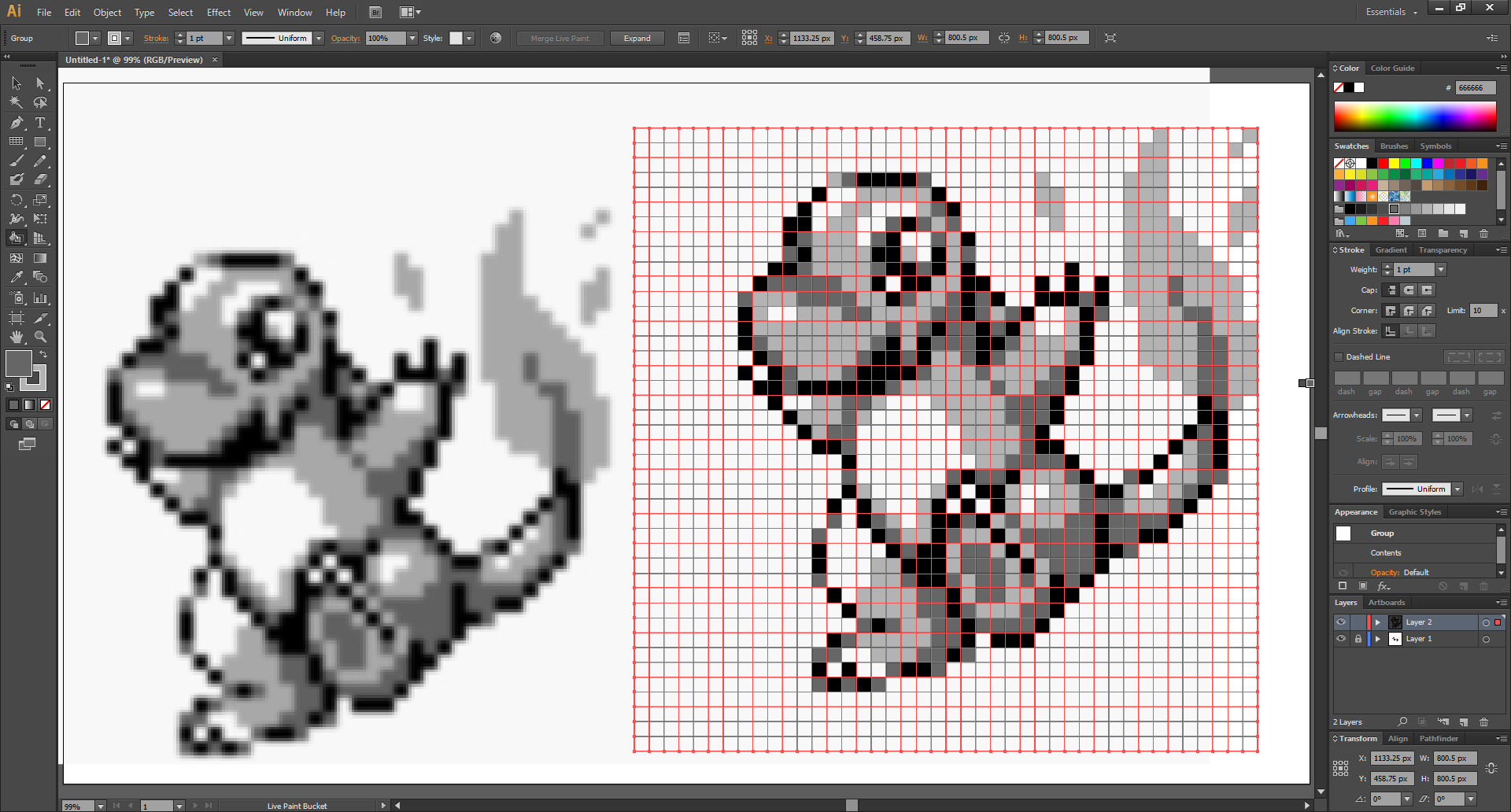Choose Projecting Cap stroke option
The height and width of the screenshot is (812, 1511).
coord(1427,290)
